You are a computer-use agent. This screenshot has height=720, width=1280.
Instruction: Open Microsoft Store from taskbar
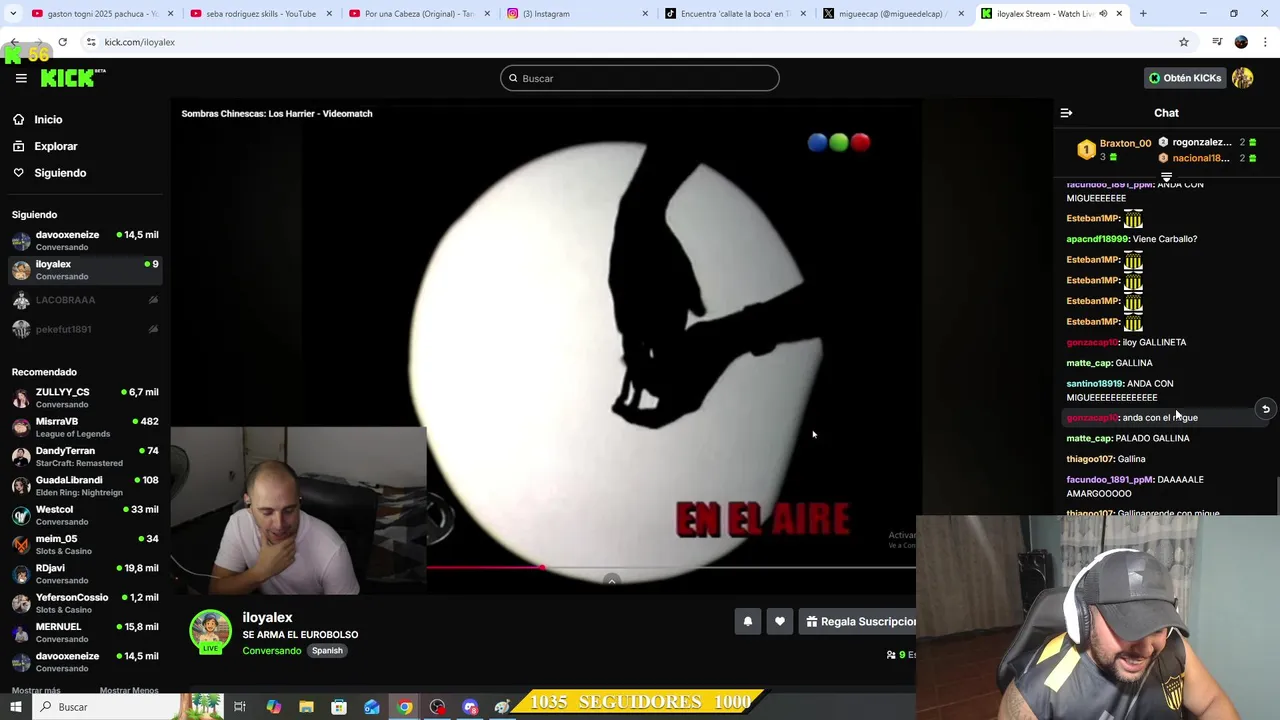click(x=339, y=707)
